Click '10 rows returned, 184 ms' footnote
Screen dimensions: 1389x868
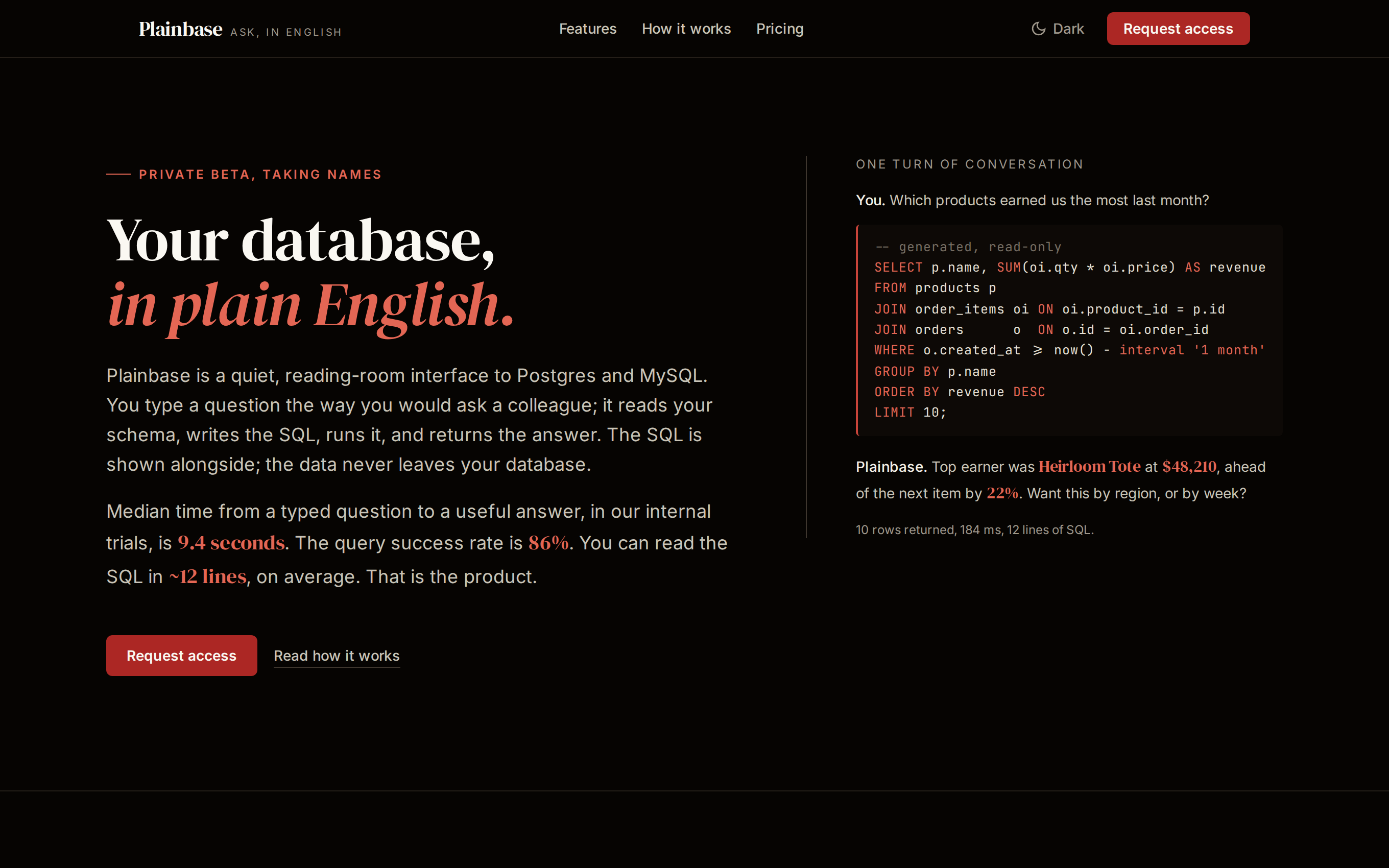click(974, 530)
